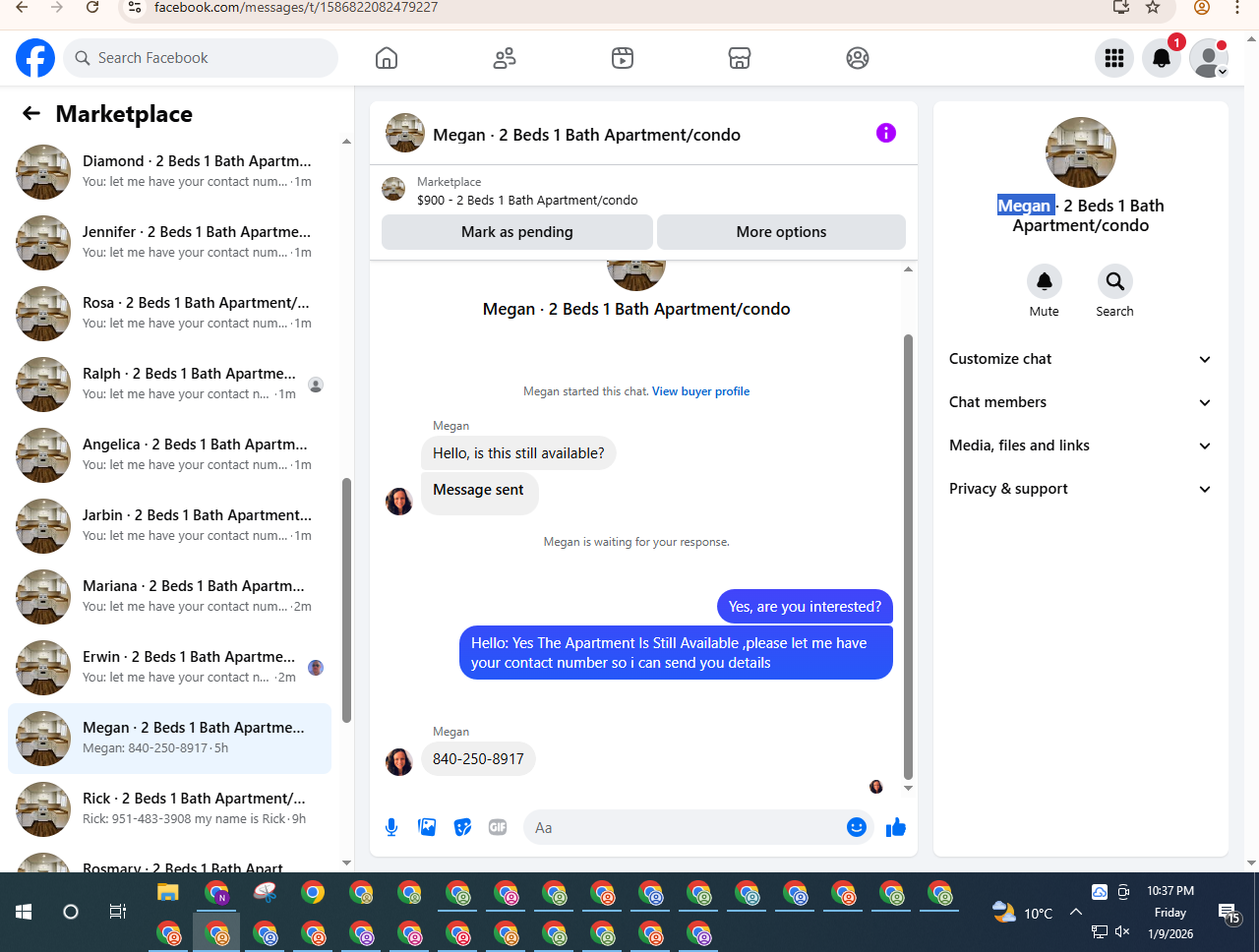Click Megan's avatar beside phone number
The width and height of the screenshot is (1259, 952).
(399, 761)
